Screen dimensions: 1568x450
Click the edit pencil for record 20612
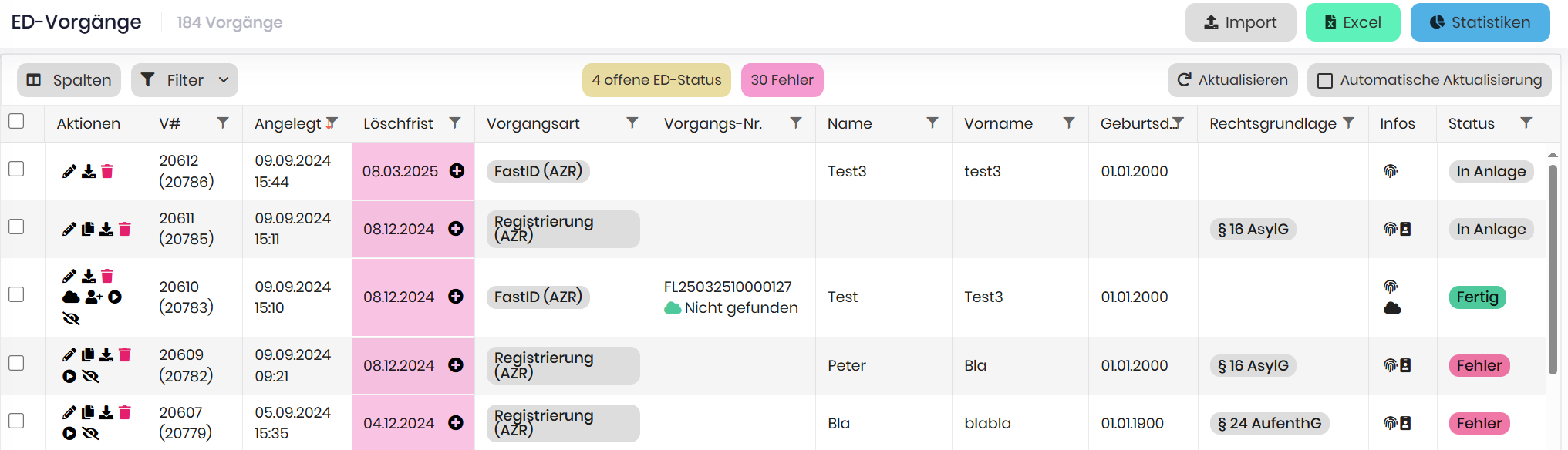[69, 171]
